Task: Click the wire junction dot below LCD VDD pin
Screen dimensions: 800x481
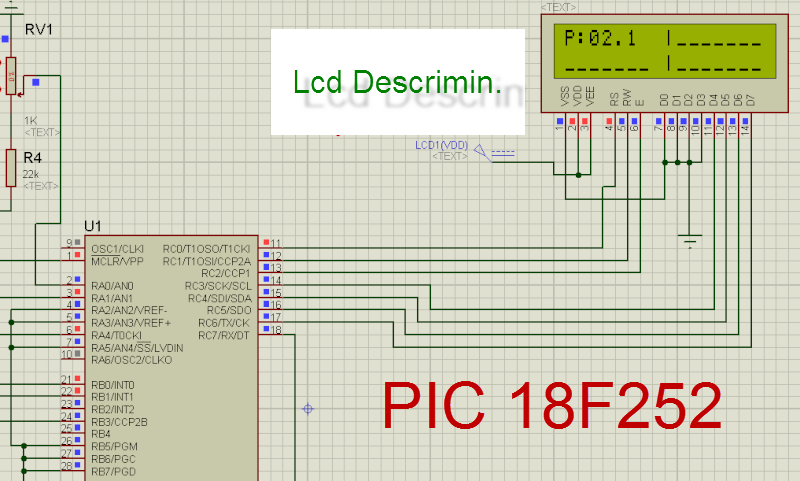Action: pos(578,175)
